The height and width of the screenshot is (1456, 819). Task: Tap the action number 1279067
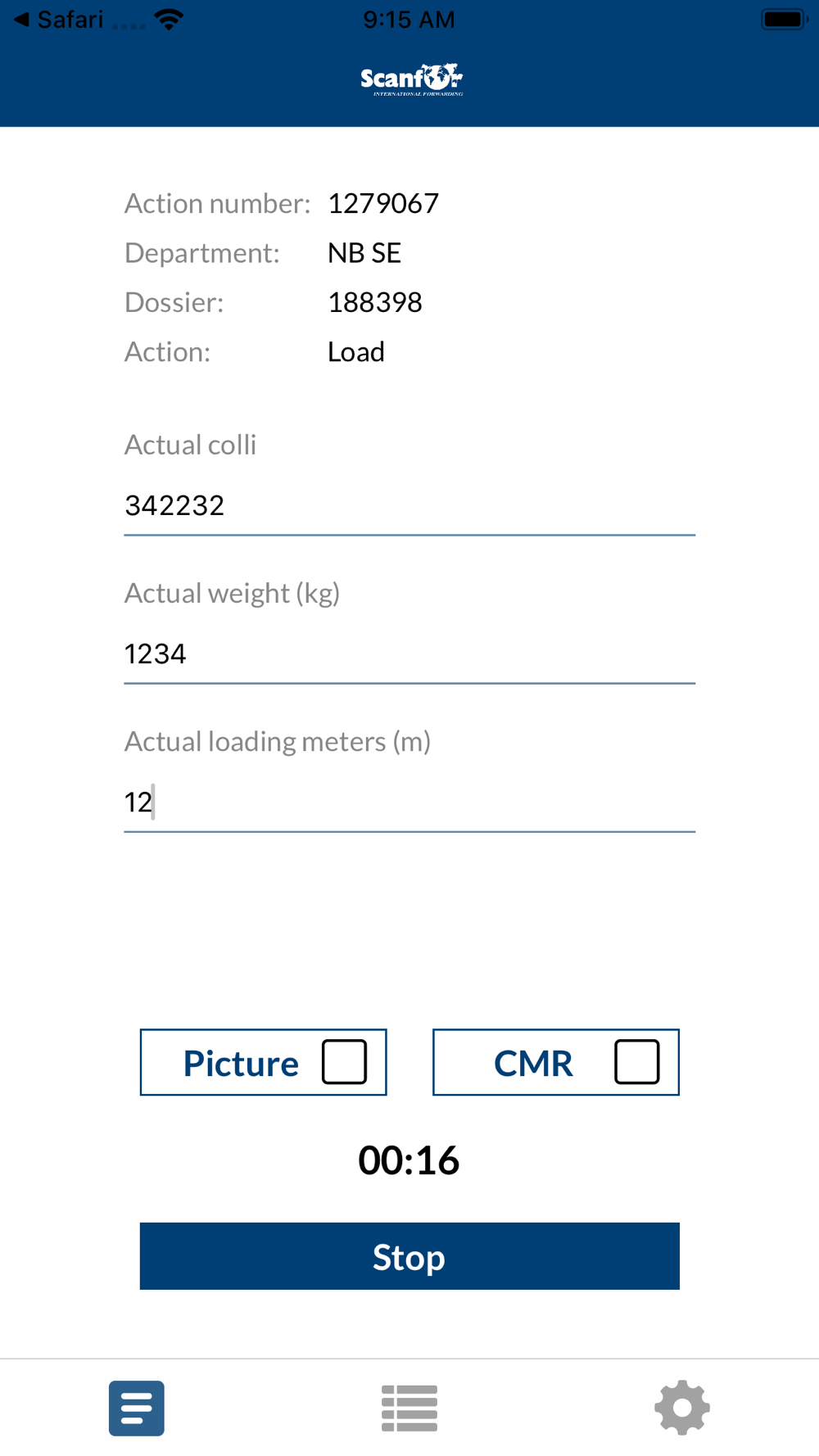[383, 203]
